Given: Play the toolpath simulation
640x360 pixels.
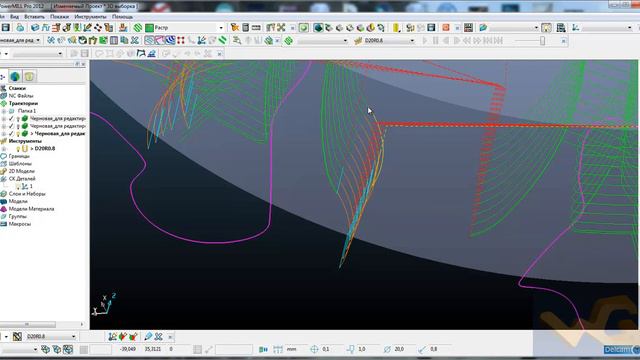Looking at the screenshot, I should pos(425,40).
